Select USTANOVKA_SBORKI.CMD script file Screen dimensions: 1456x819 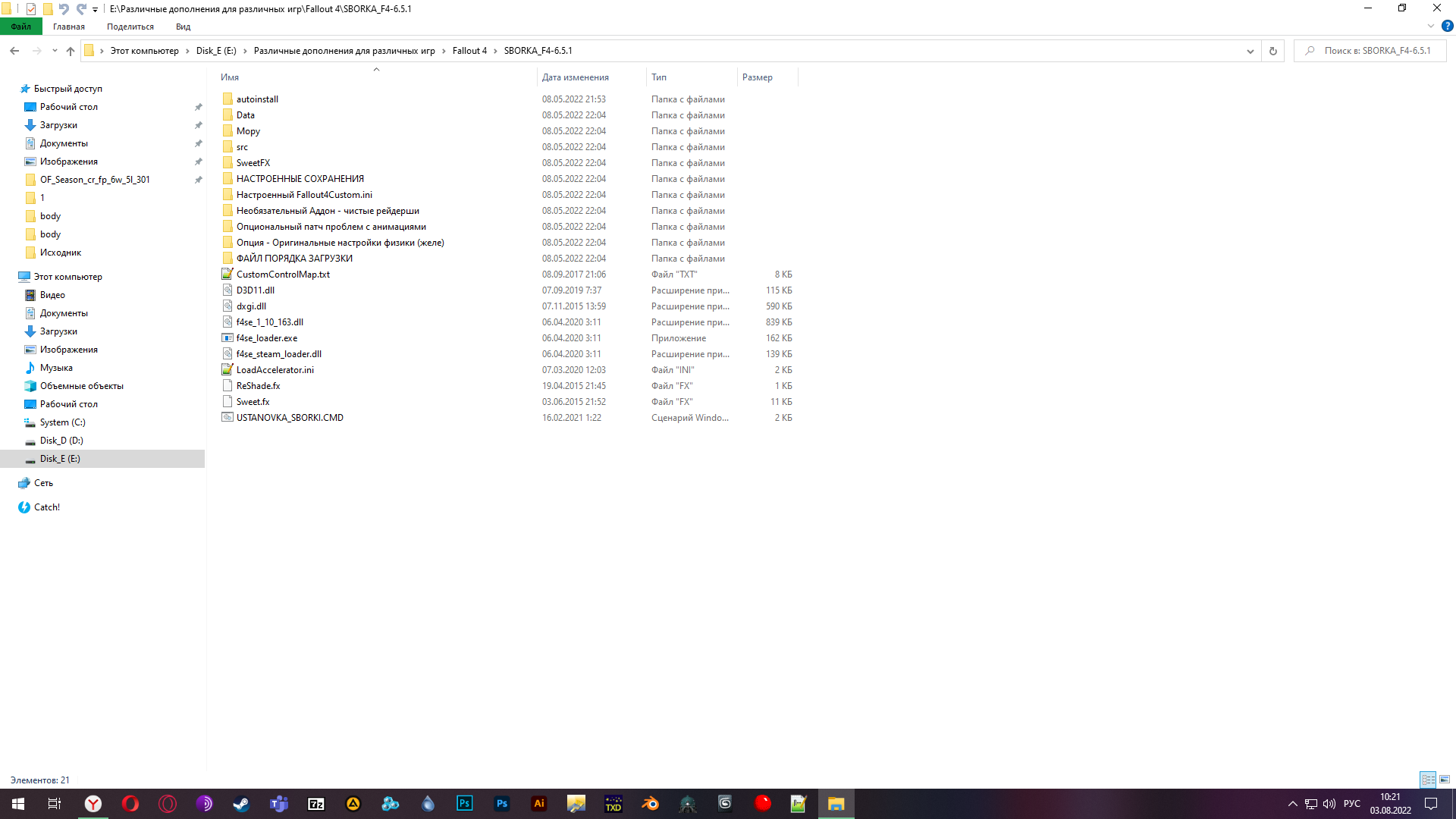click(290, 418)
